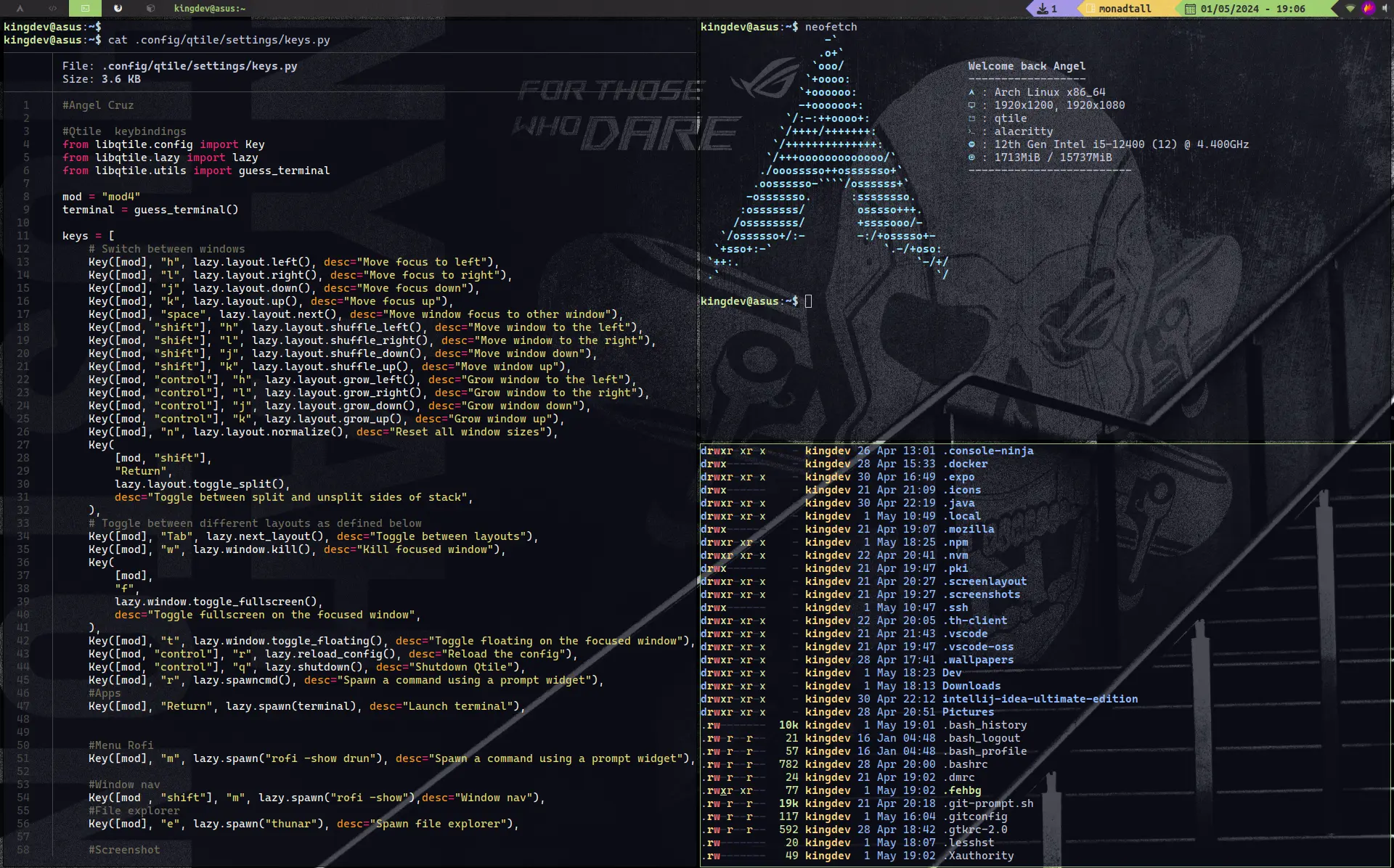Viewport: 1394px width, 868px height.
Task: Click the '#Angel Cruz' comment on line 1
Action: [x=98, y=105]
